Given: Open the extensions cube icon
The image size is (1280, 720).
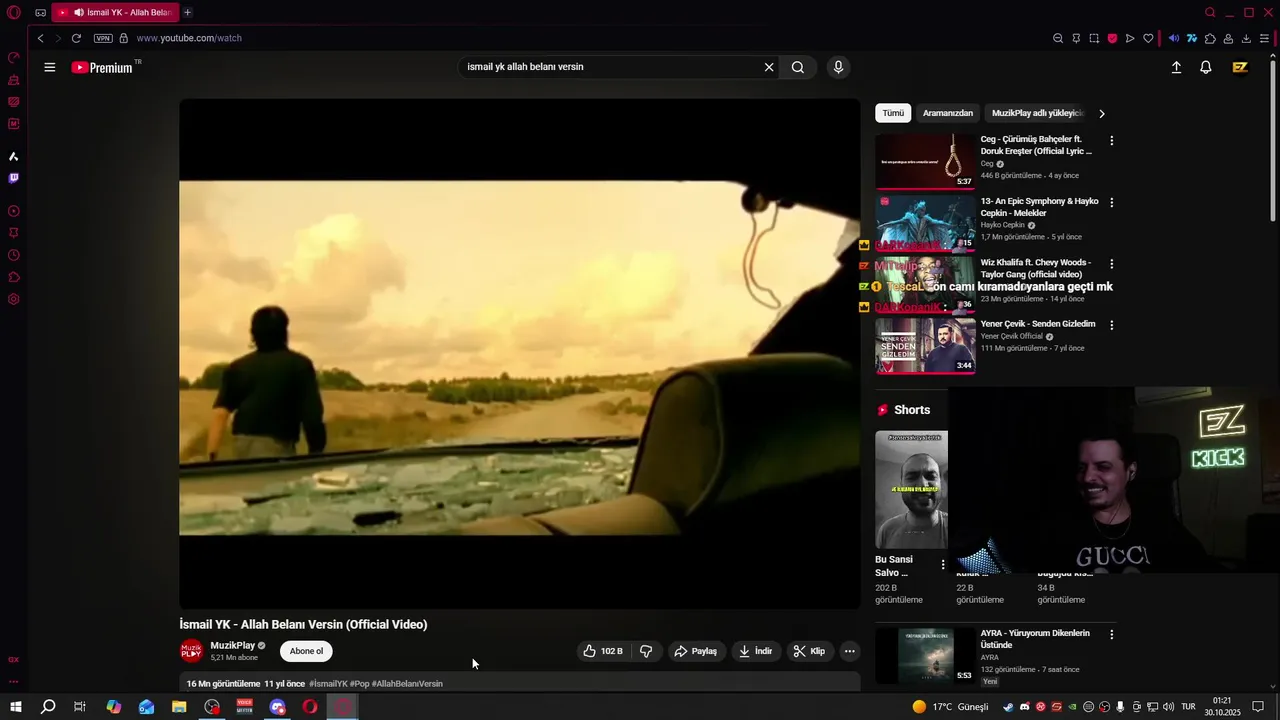Looking at the screenshot, I should click(1210, 38).
